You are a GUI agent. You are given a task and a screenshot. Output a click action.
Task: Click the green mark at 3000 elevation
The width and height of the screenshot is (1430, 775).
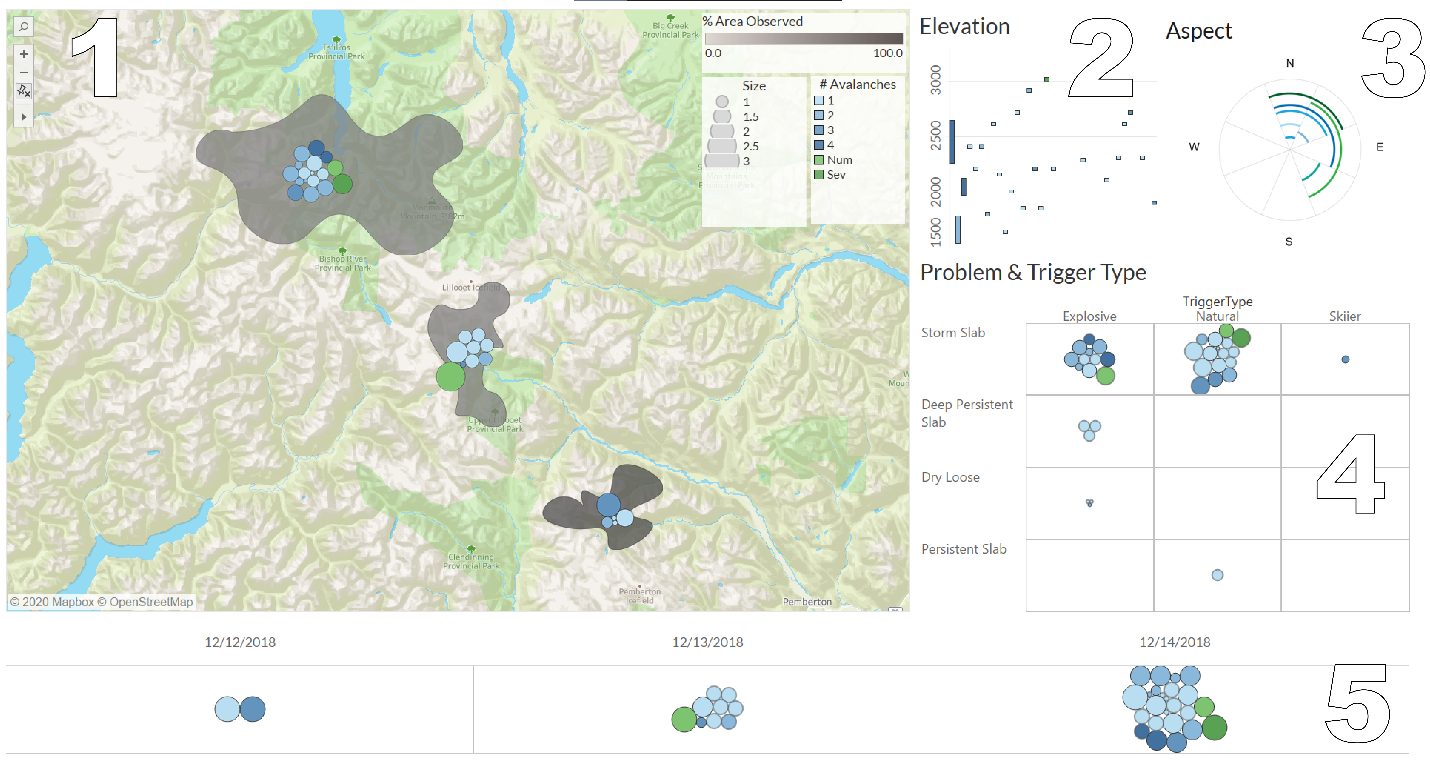(x=1046, y=79)
